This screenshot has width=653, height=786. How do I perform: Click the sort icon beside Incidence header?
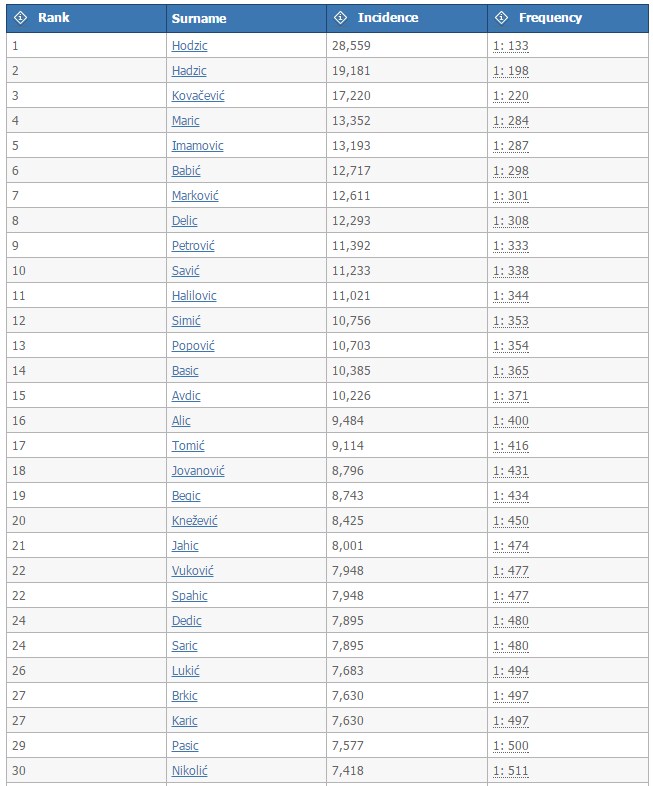point(340,18)
